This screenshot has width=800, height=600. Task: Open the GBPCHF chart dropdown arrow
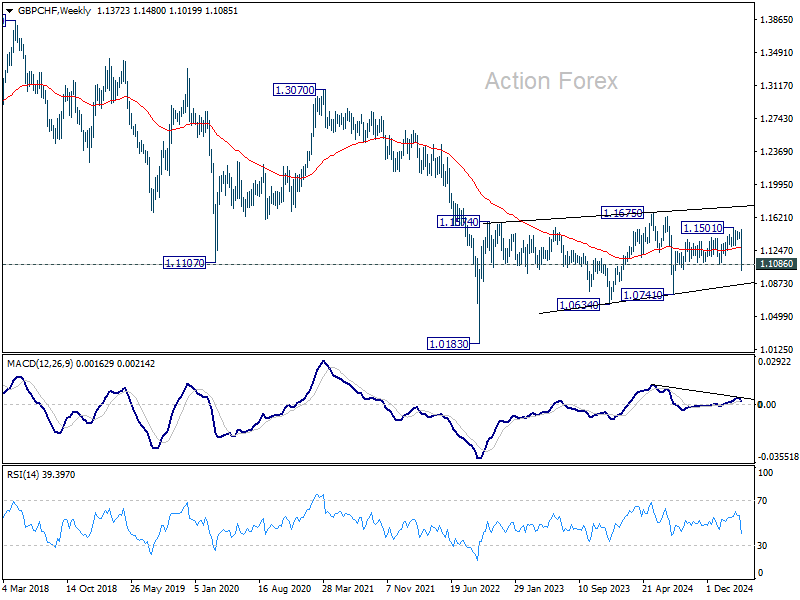pyautogui.click(x=9, y=11)
